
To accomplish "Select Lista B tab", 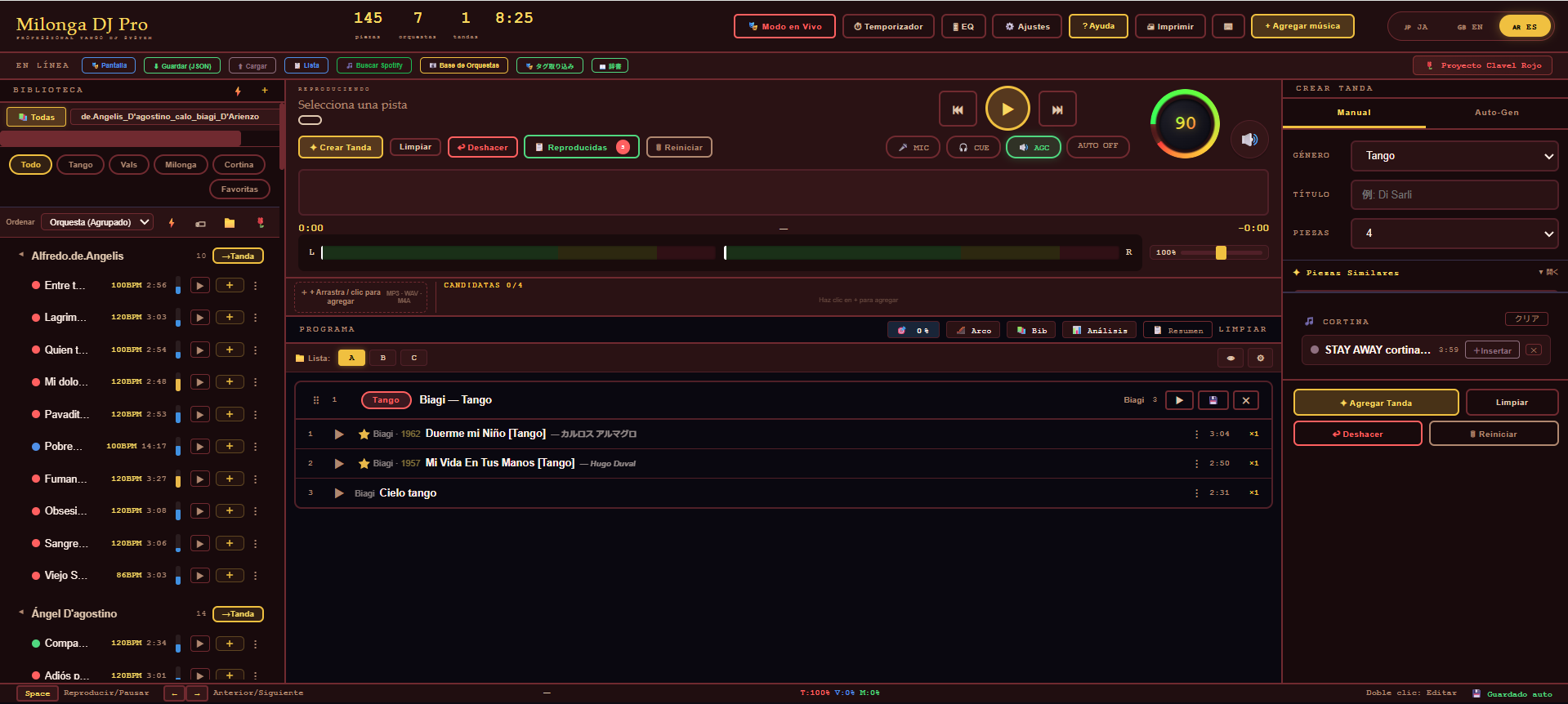I will pyautogui.click(x=383, y=359).
